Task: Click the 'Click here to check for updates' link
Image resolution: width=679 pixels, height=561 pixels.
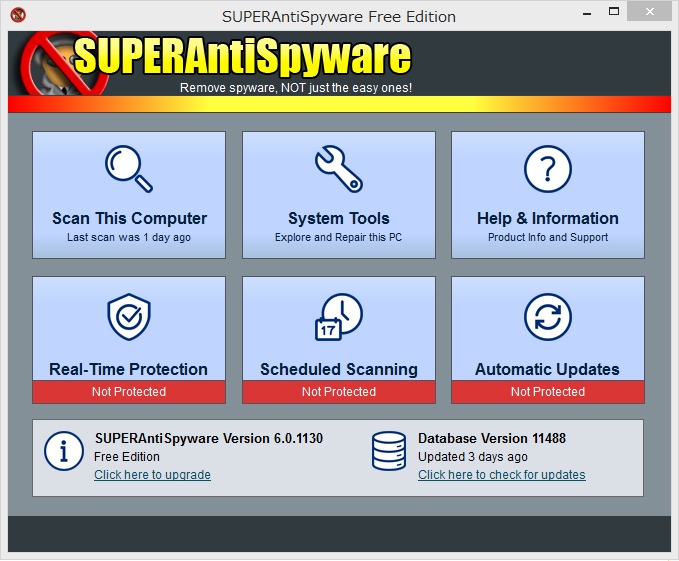Action: point(501,475)
